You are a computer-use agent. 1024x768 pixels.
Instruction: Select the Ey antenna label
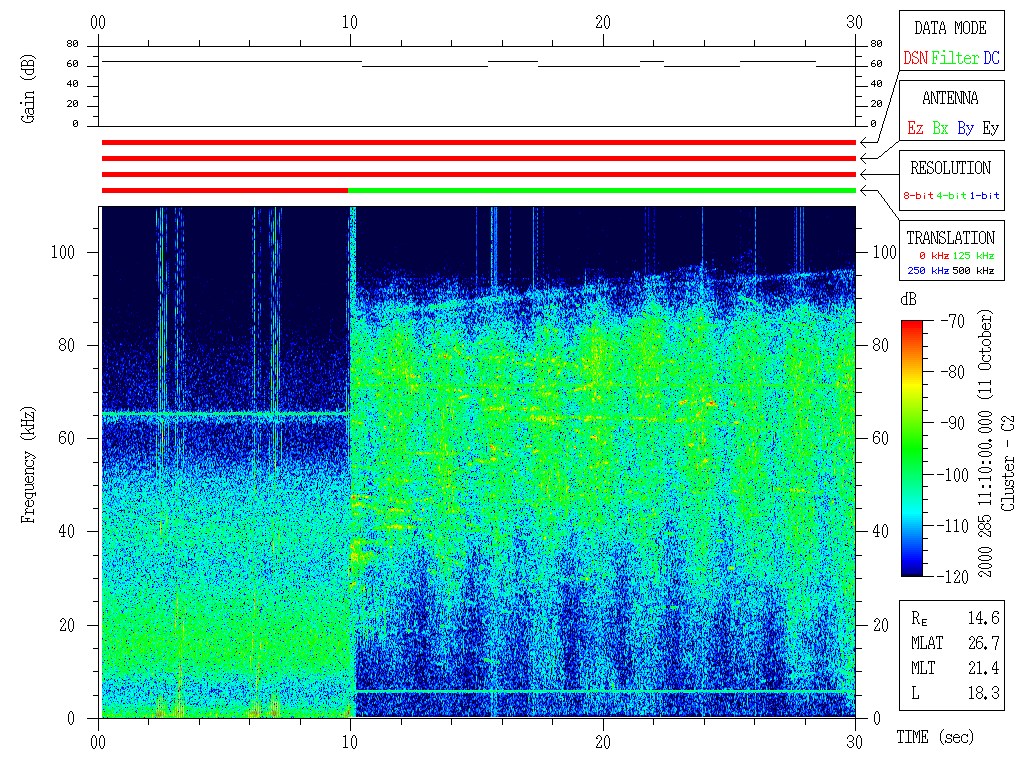tap(990, 128)
